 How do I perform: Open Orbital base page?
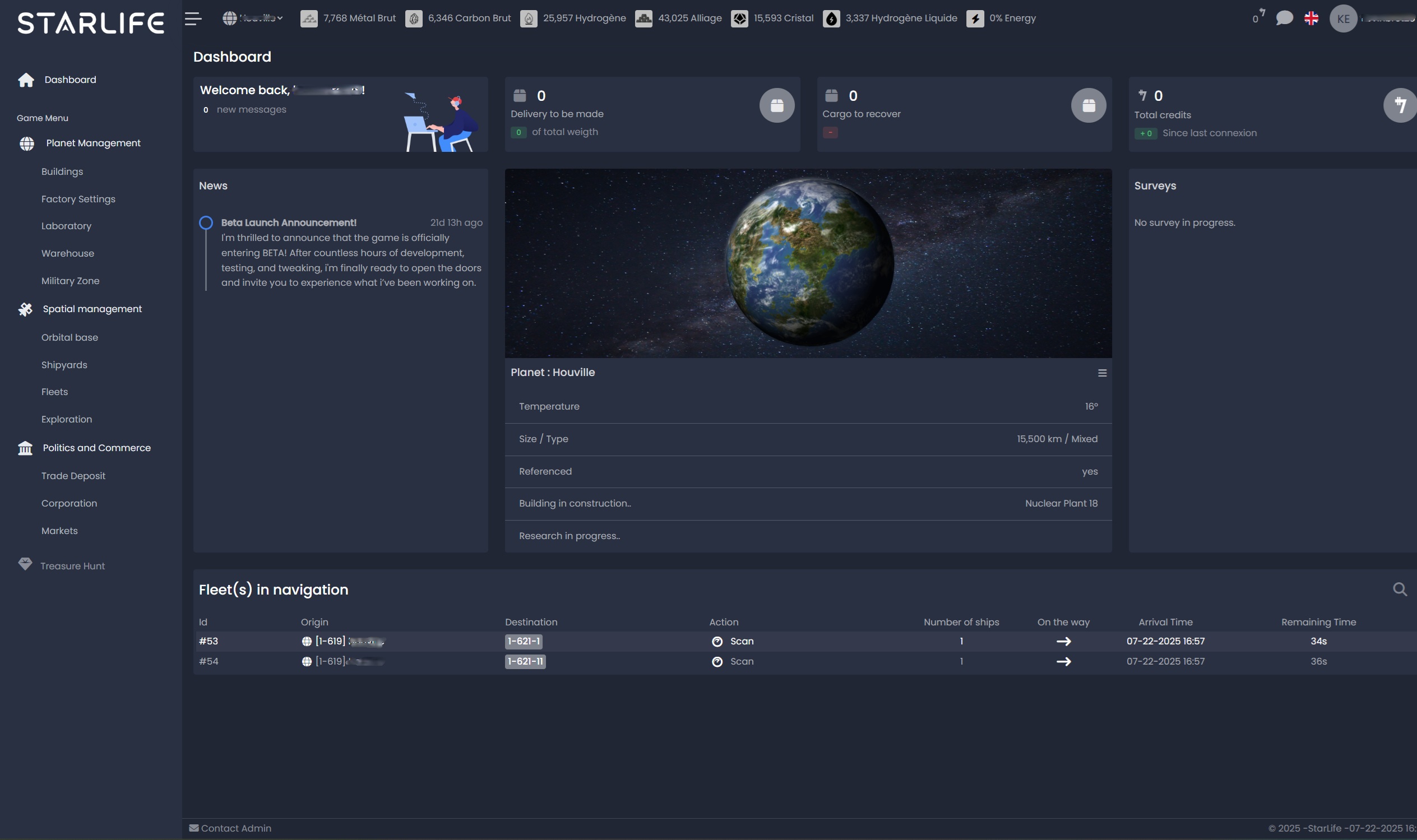pyautogui.click(x=70, y=337)
